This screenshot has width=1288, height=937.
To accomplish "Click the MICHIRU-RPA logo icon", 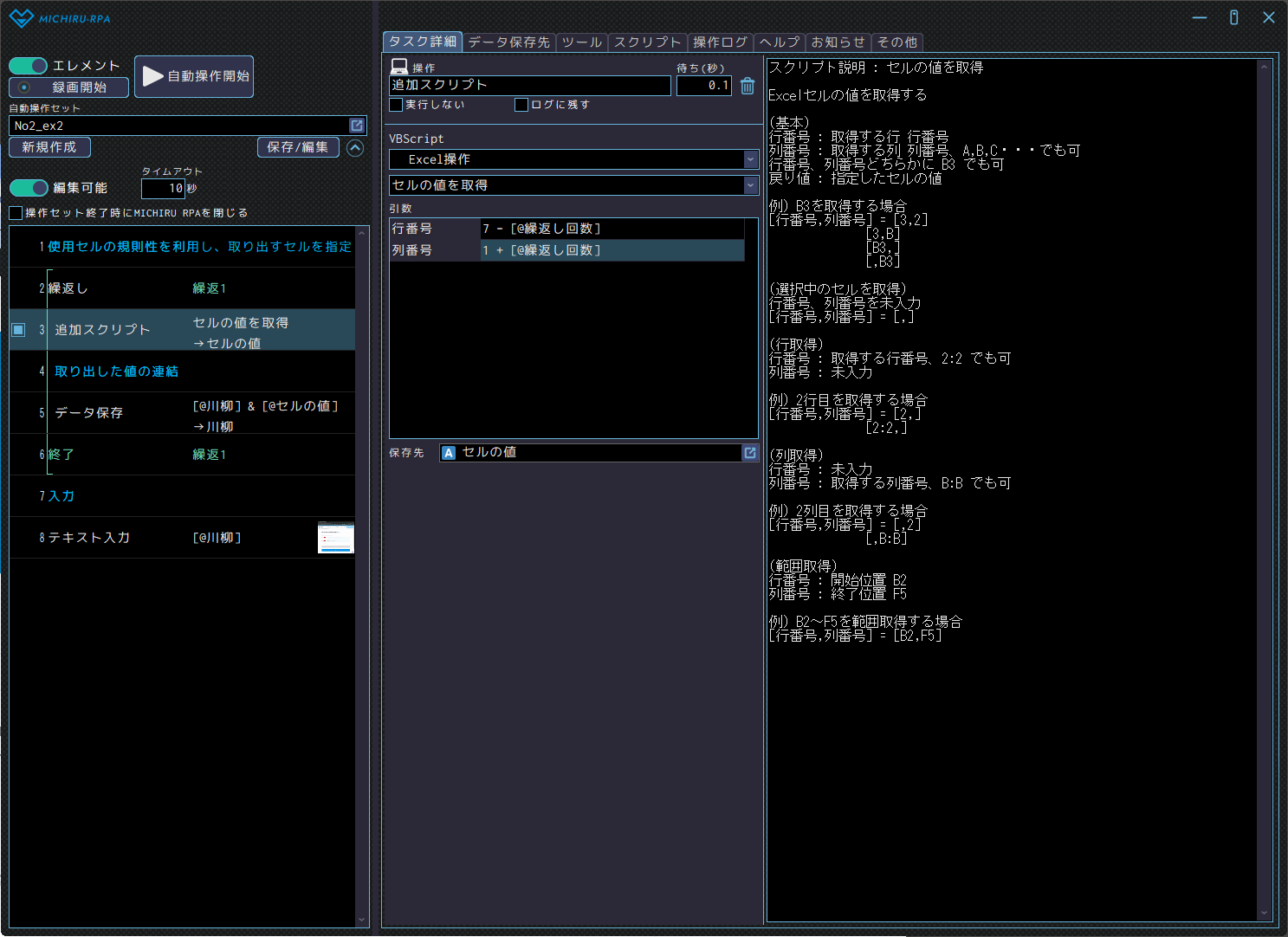I will [x=21, y=18].
